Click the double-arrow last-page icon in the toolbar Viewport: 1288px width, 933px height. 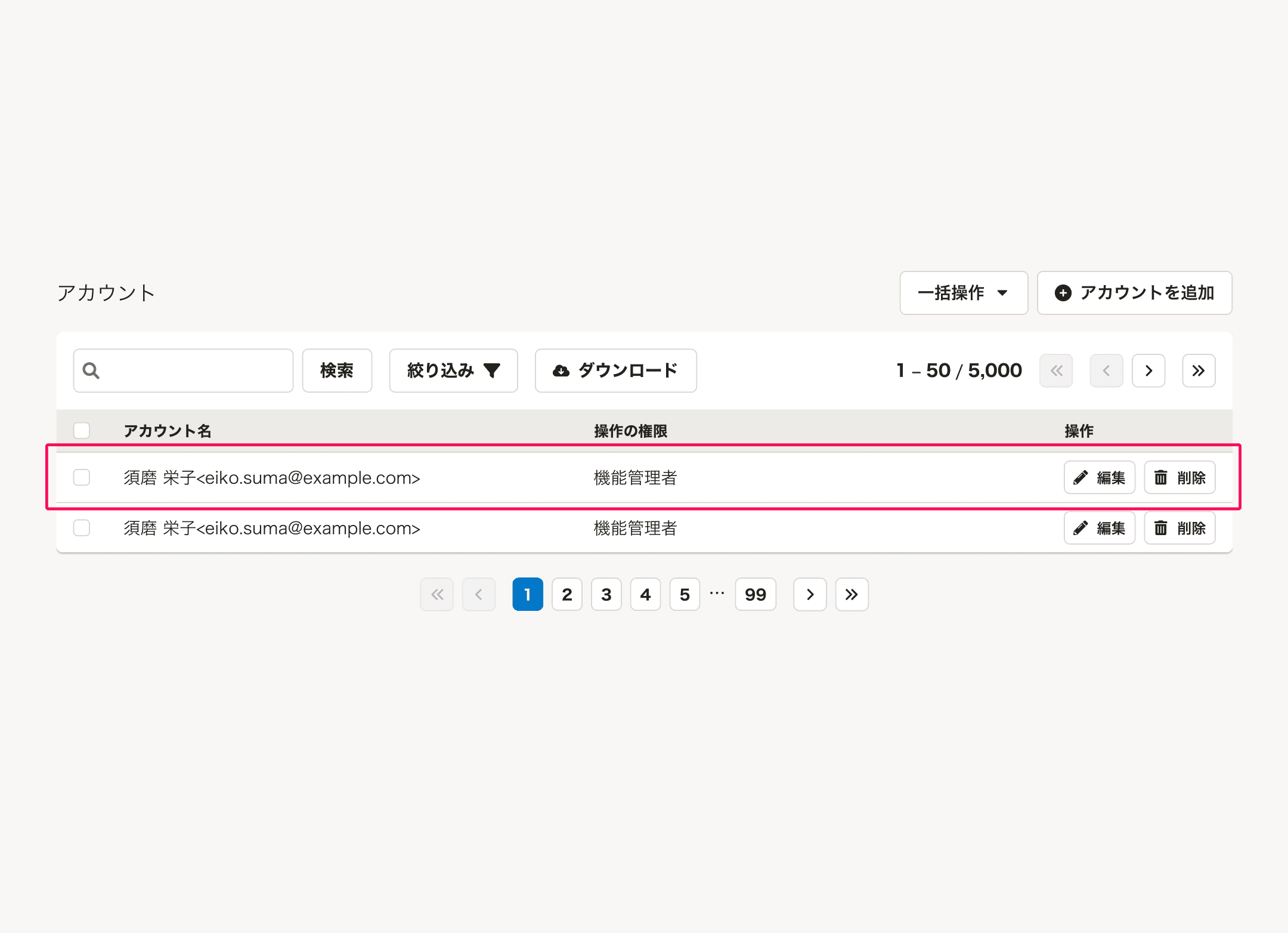(1199, 370)
